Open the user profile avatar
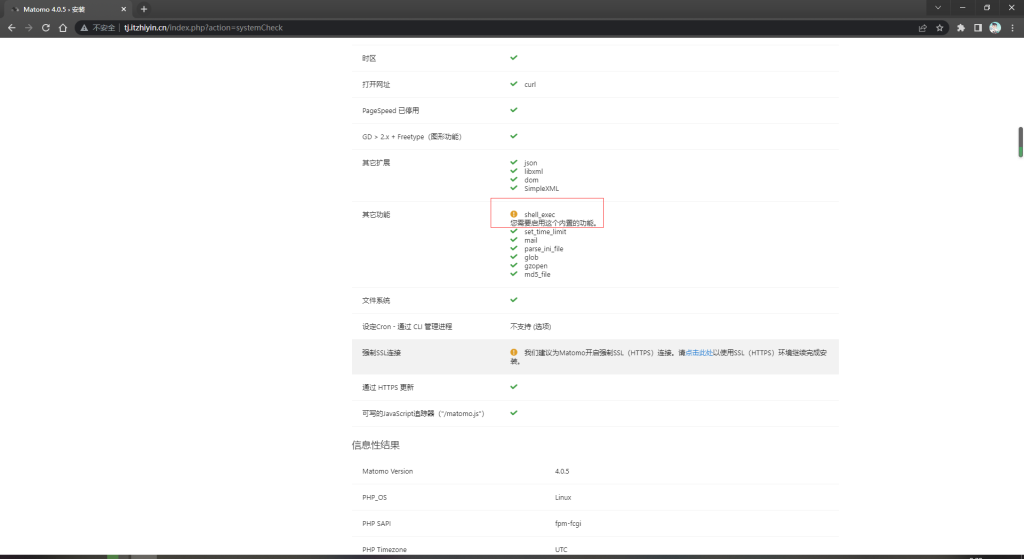 pos(995,28)
